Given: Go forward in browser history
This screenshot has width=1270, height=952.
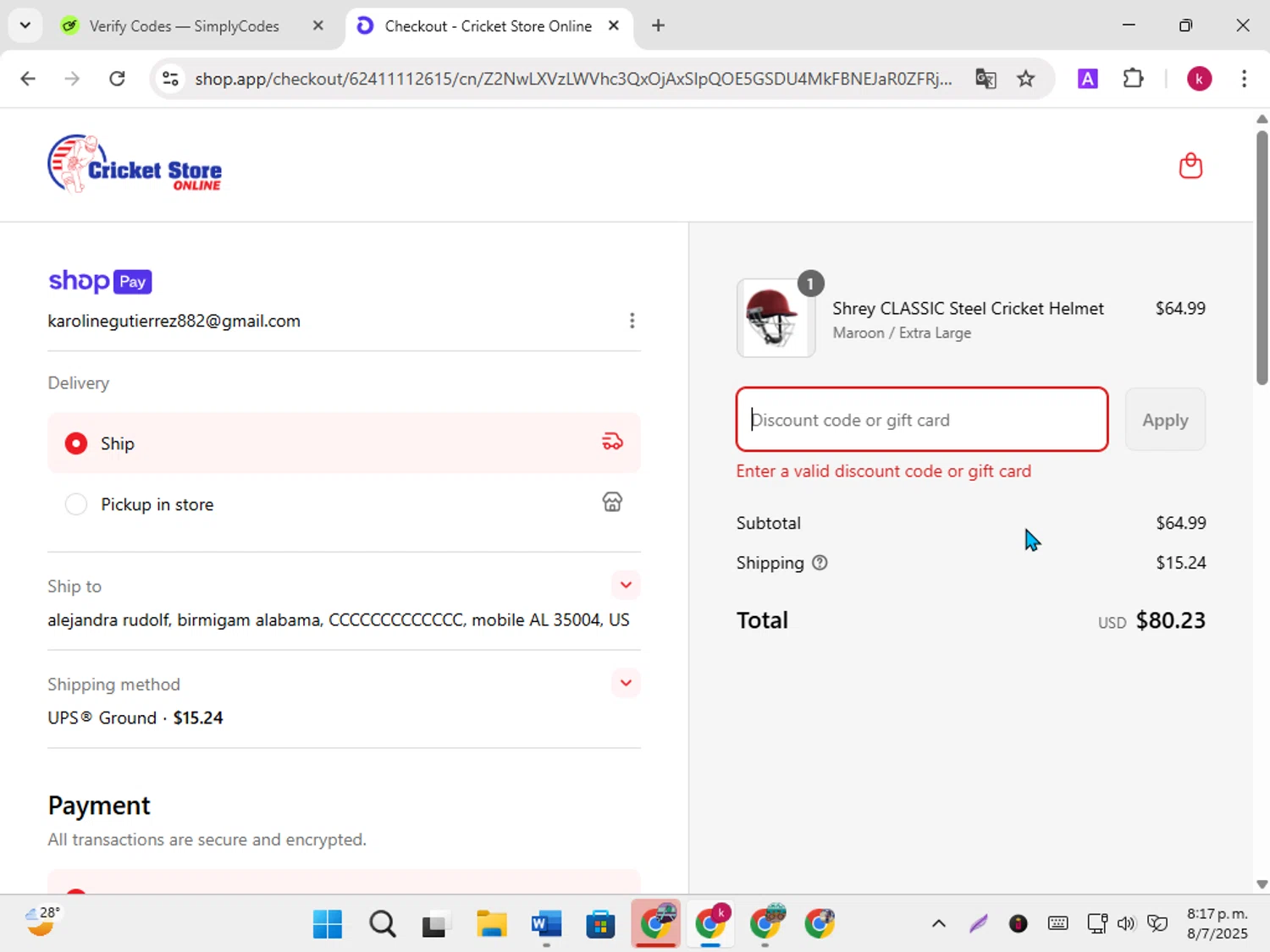Looking at the screenshot, I should click(72, 79).
